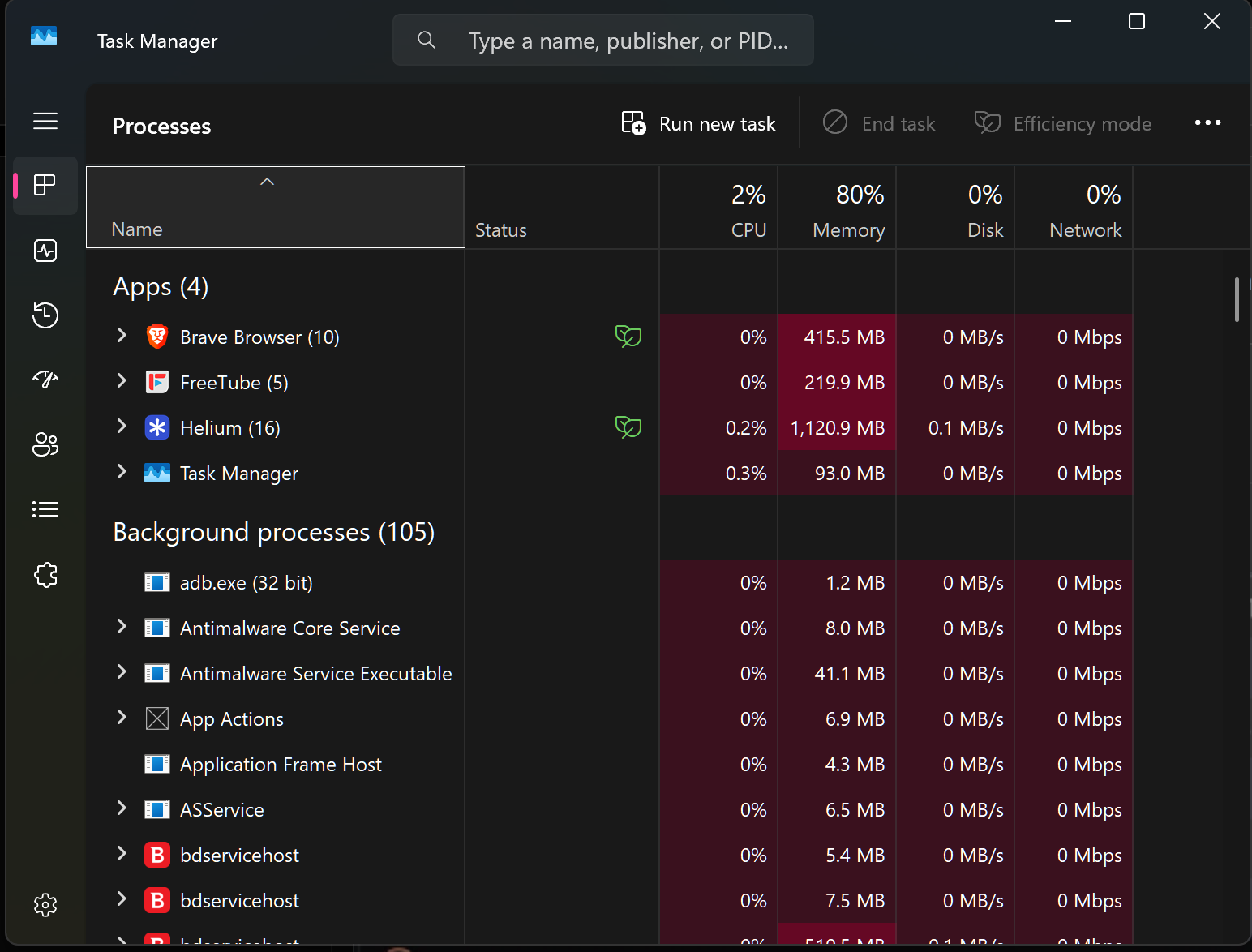Open the Users page icon
The image size is (1252, 952).
(x=45, y=444)
